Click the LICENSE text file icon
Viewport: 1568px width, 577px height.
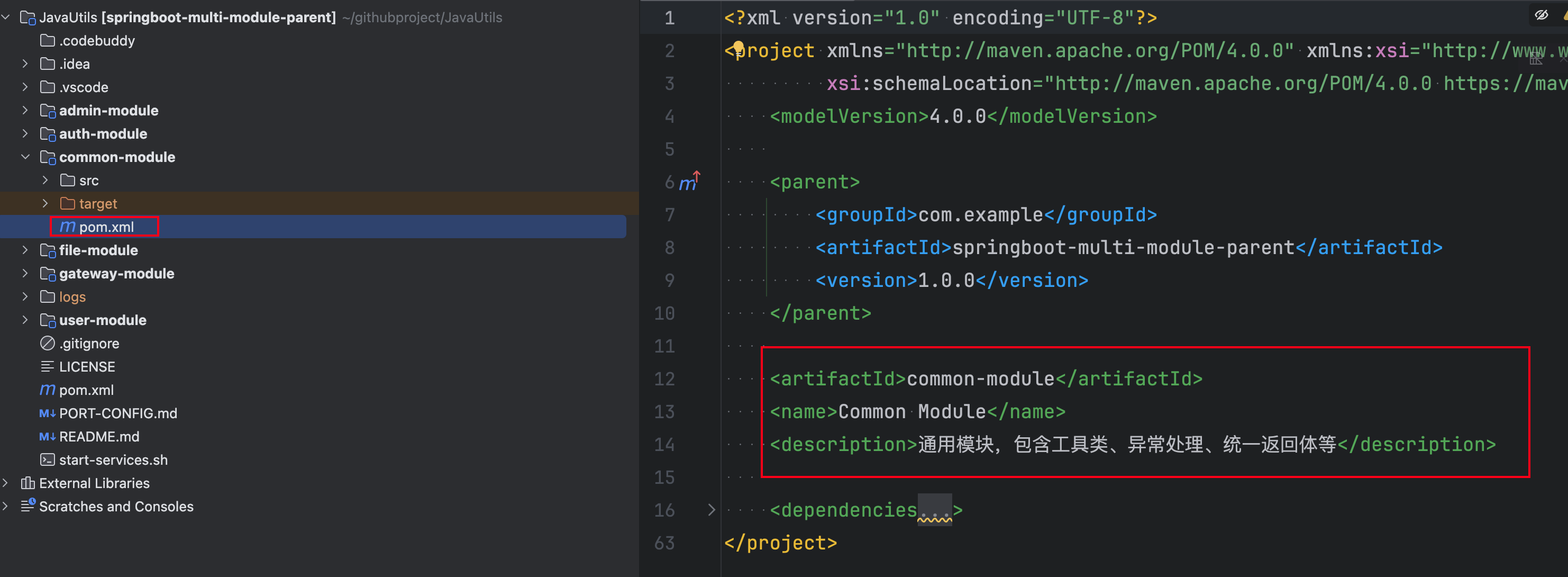click(48, 366)
